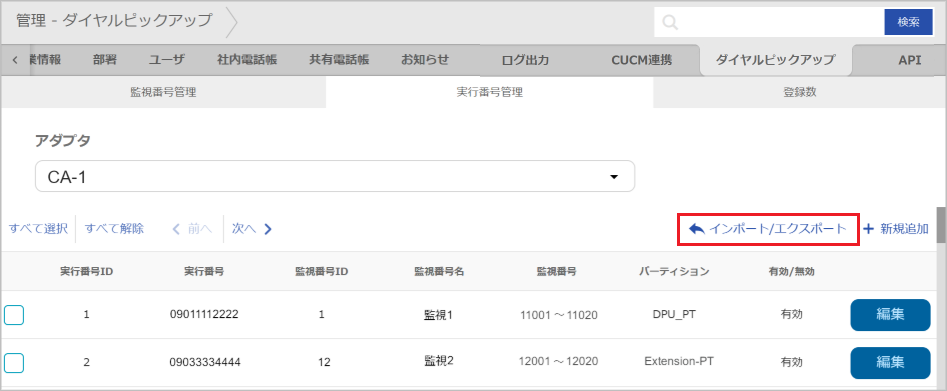Click the 検索 button

point(908,22)
